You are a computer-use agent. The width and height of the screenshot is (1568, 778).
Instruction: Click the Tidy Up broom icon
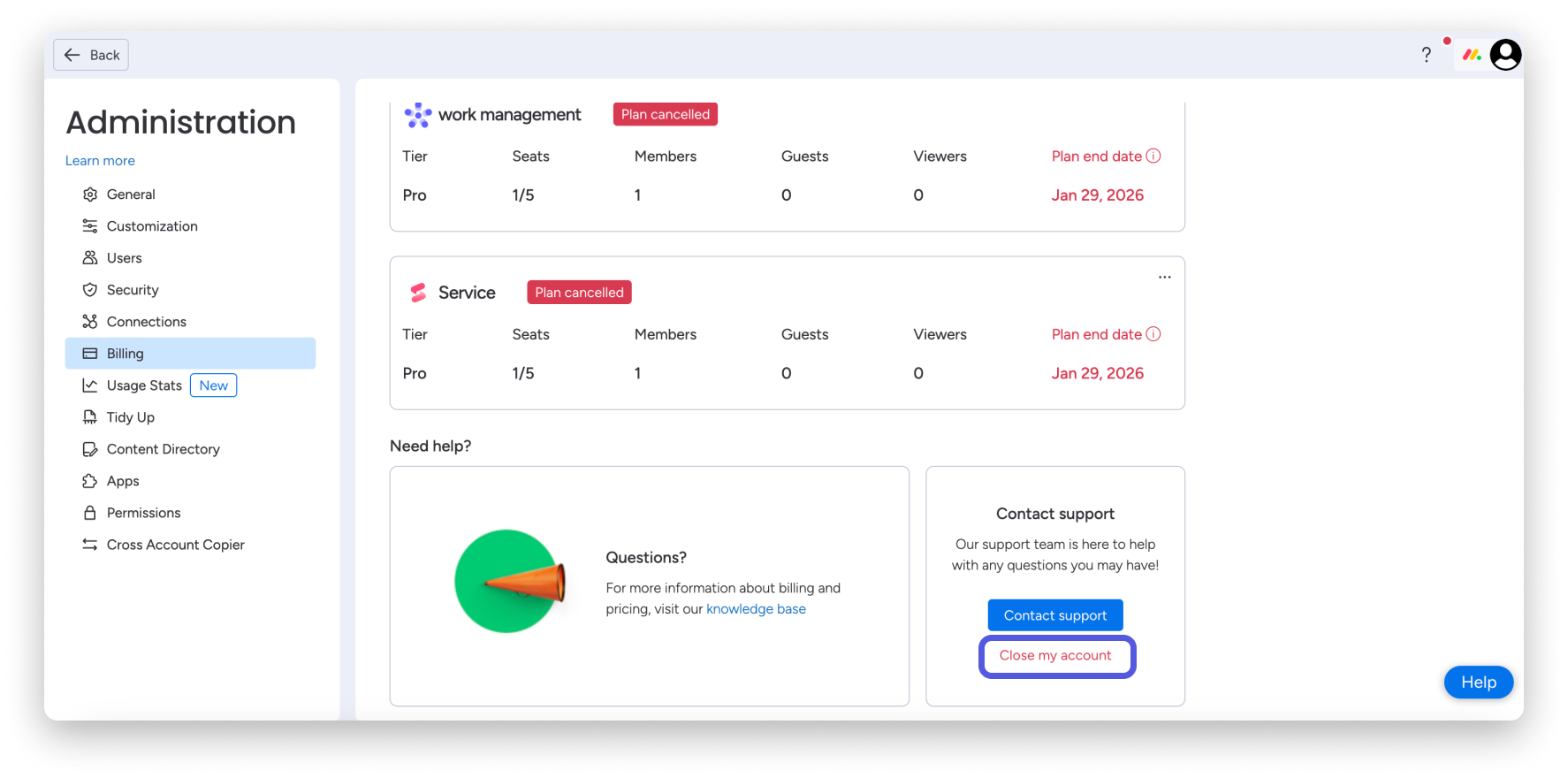(x=90, y=417)
